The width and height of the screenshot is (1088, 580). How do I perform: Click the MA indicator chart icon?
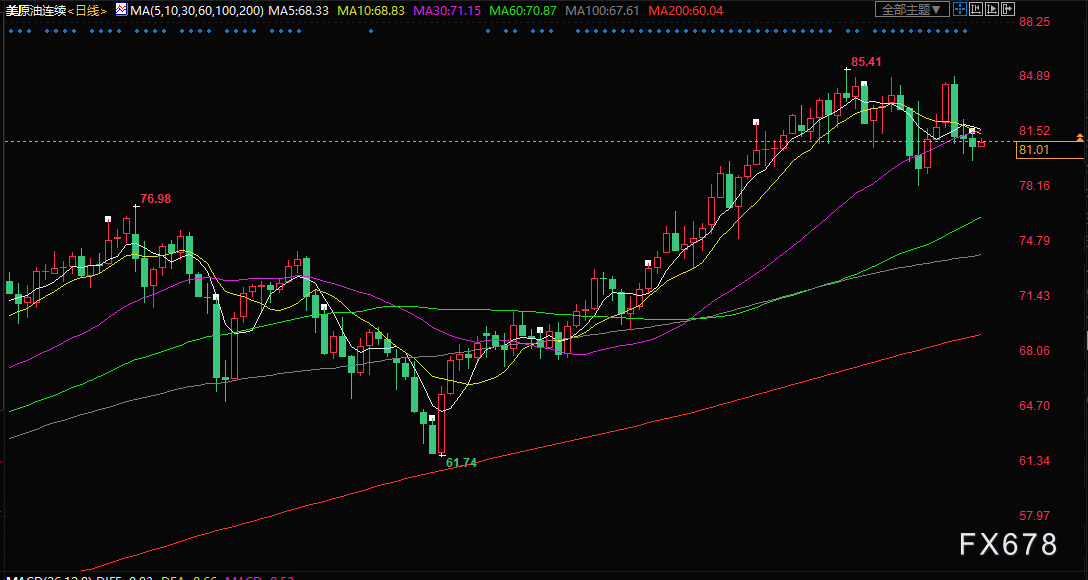(121, 10)
